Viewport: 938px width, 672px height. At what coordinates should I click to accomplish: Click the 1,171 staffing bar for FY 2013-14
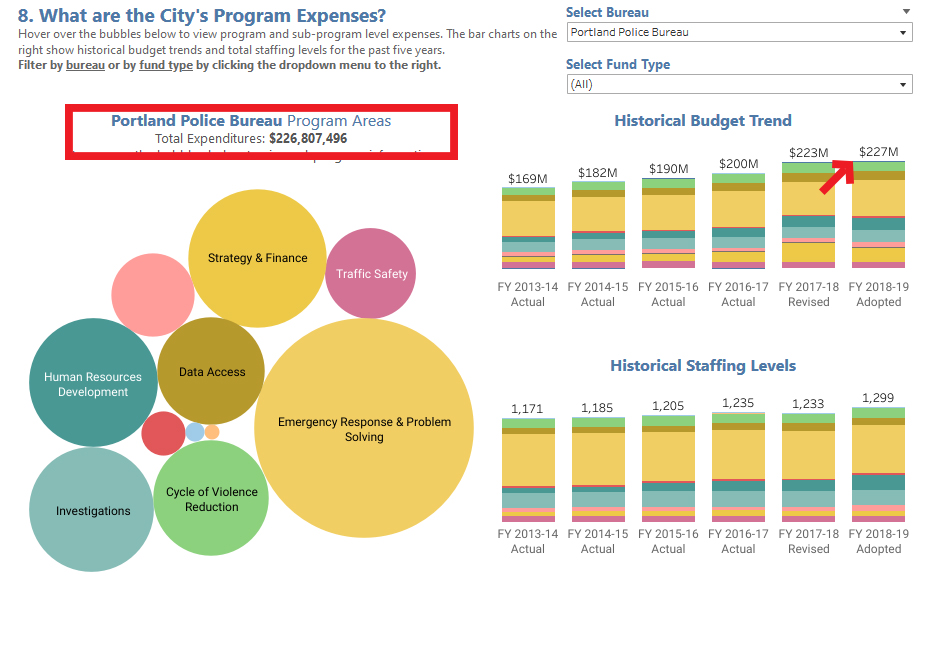(528, 470)
